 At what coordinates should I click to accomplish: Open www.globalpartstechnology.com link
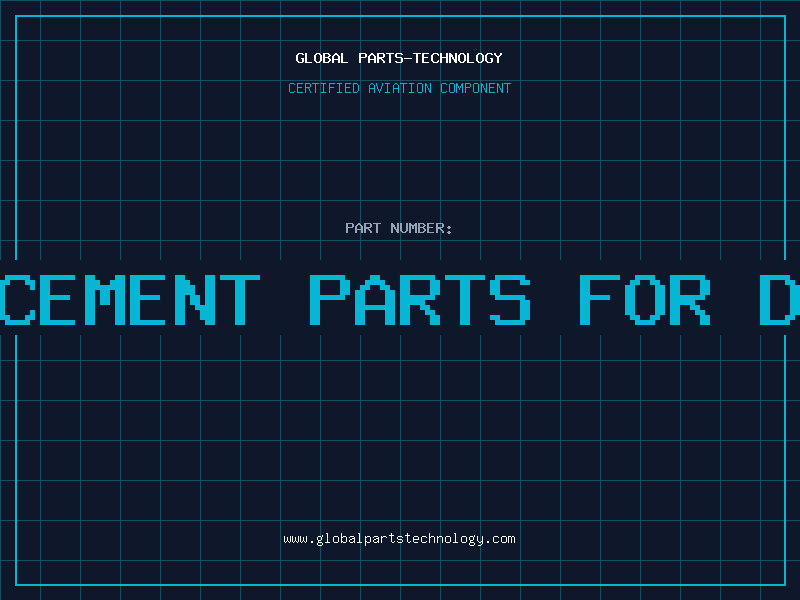coord(399,539)
